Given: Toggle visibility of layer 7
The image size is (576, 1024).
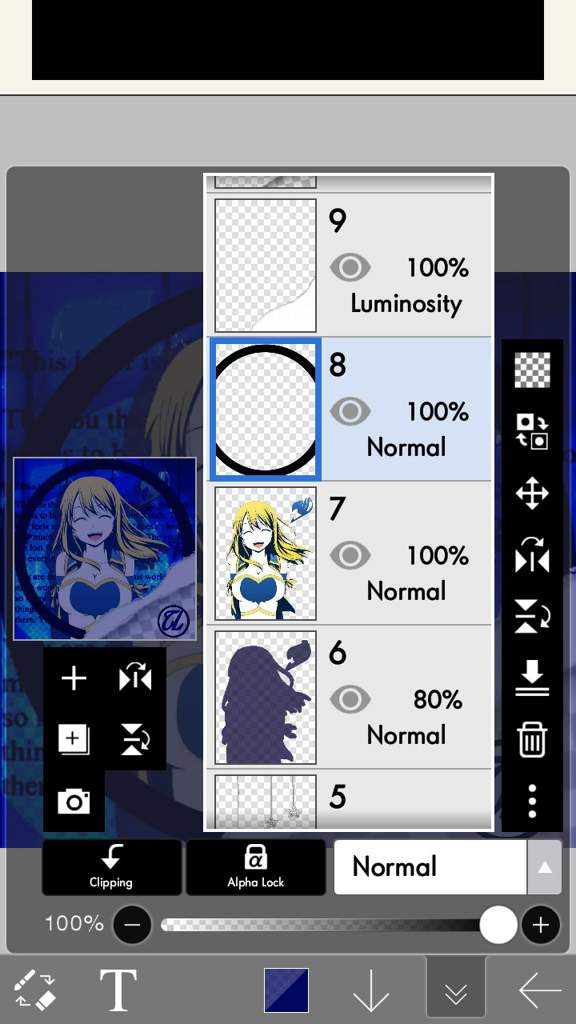Looking at the screenshot, I should [350, 556].
